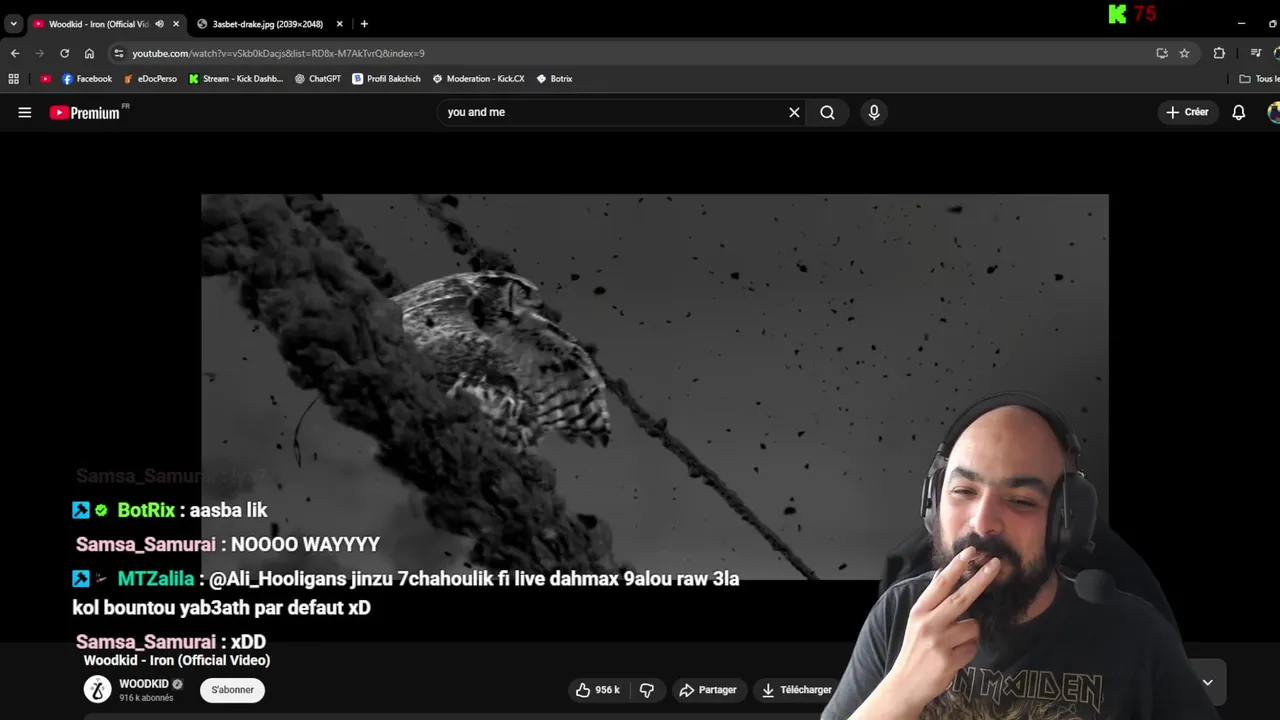Viewport: 1280px width, 720px height.
Task: Clear the search box with the X
Action: 794,112
